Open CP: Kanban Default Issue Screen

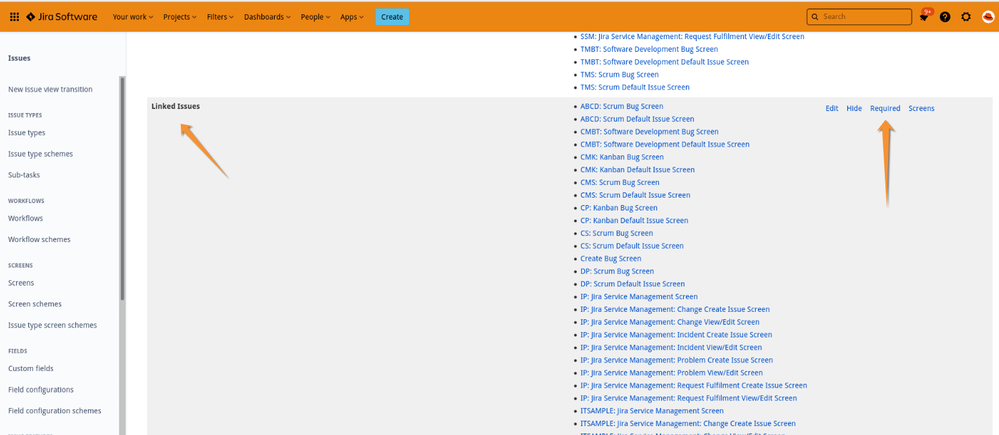click(x=635, y=221)
